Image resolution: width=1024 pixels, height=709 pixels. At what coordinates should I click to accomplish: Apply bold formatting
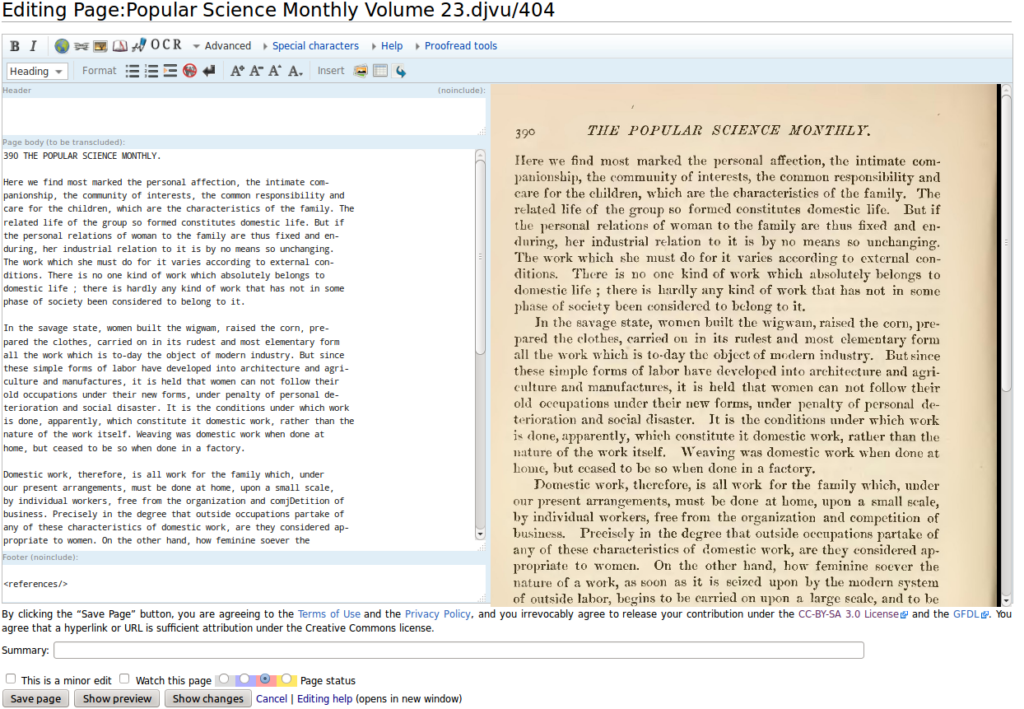14,46
